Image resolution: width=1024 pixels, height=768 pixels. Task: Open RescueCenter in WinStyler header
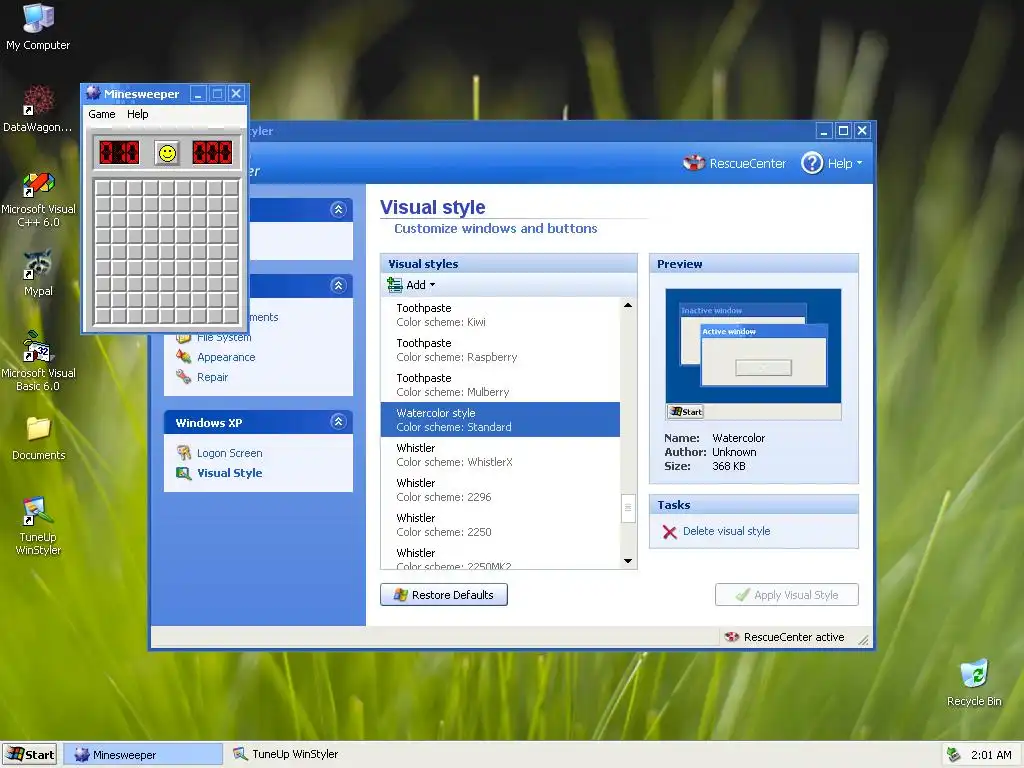[735, 163]
